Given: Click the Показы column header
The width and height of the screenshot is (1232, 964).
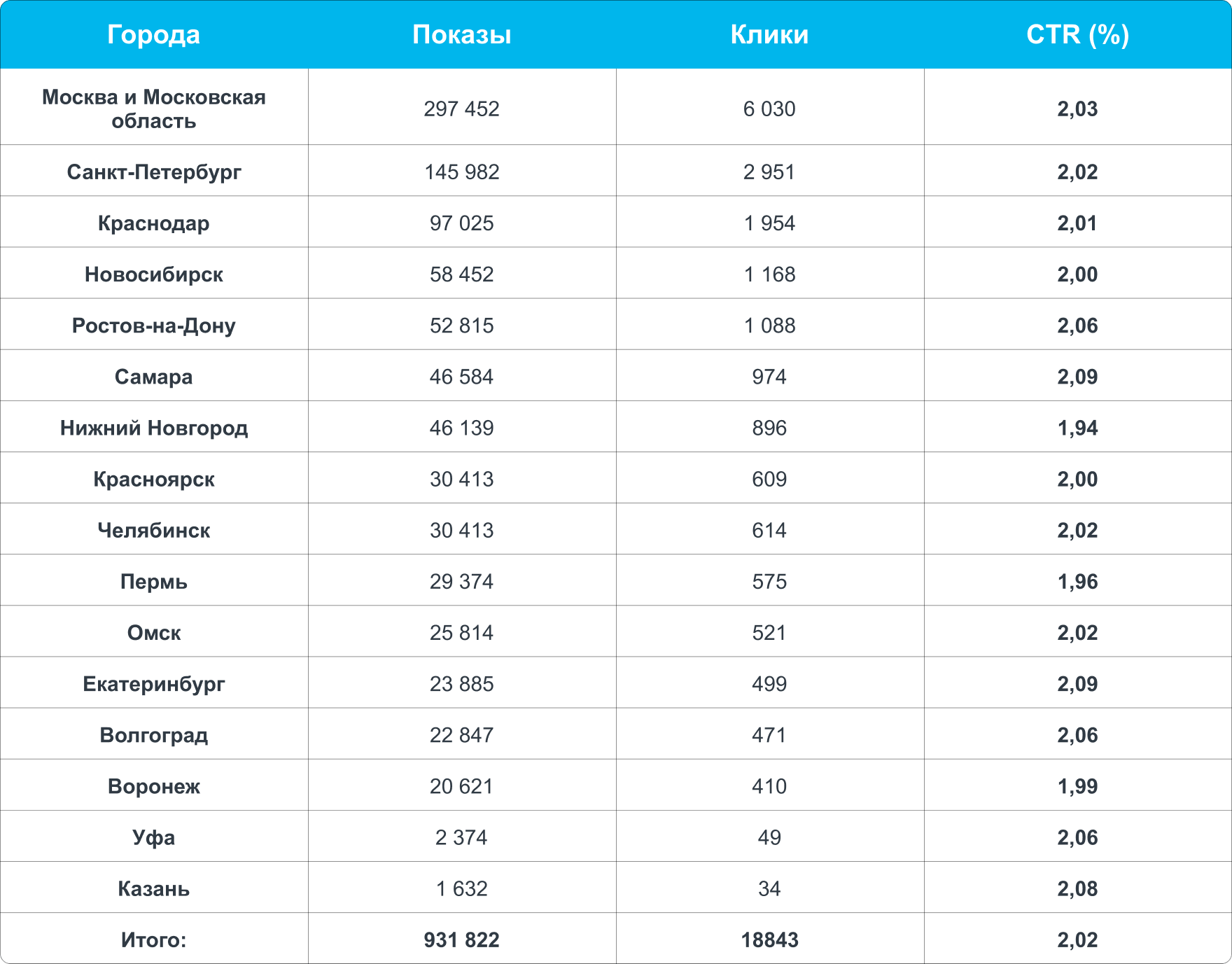Looking at the screenshot, I should point(461,34).
